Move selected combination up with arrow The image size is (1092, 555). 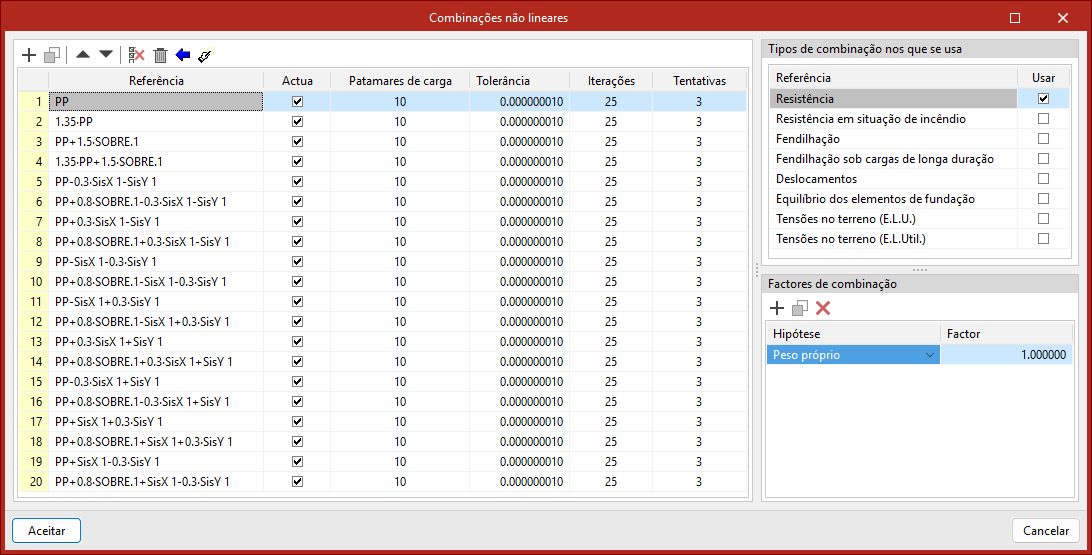click(83, 55)
